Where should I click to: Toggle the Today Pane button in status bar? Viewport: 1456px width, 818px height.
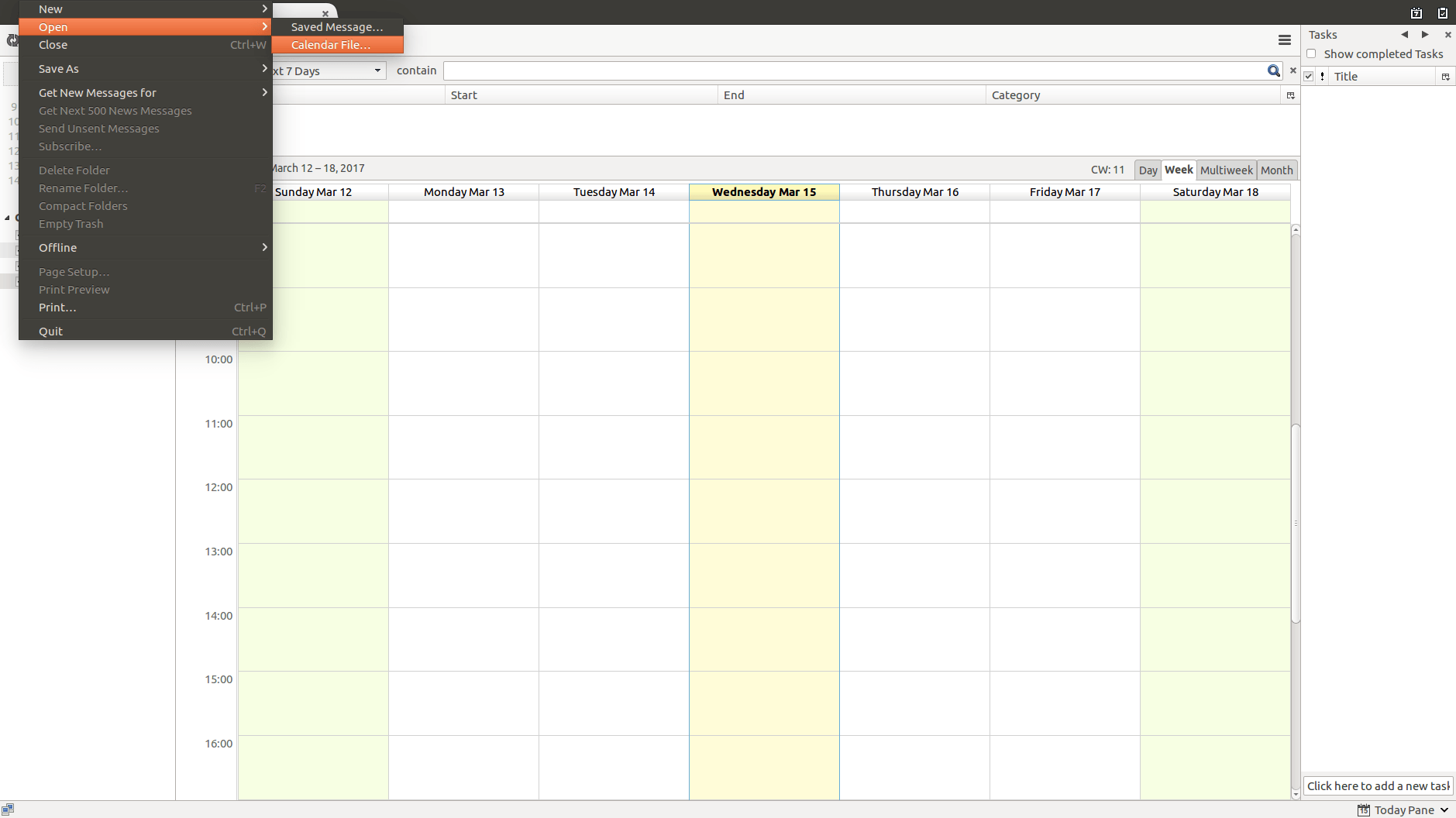coord(1396,809)
